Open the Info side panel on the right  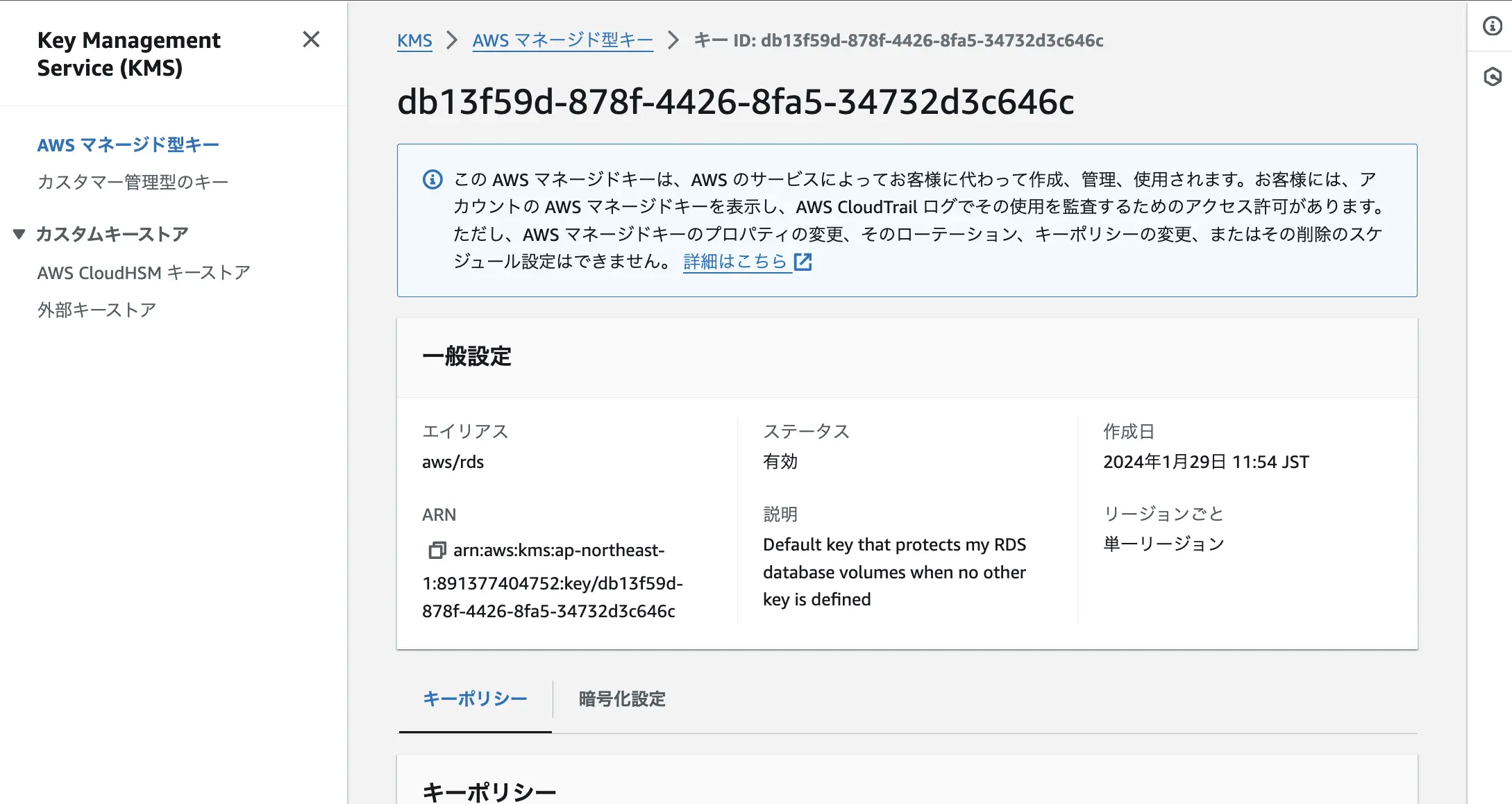pyautogui.click(x=1492, y=26)
